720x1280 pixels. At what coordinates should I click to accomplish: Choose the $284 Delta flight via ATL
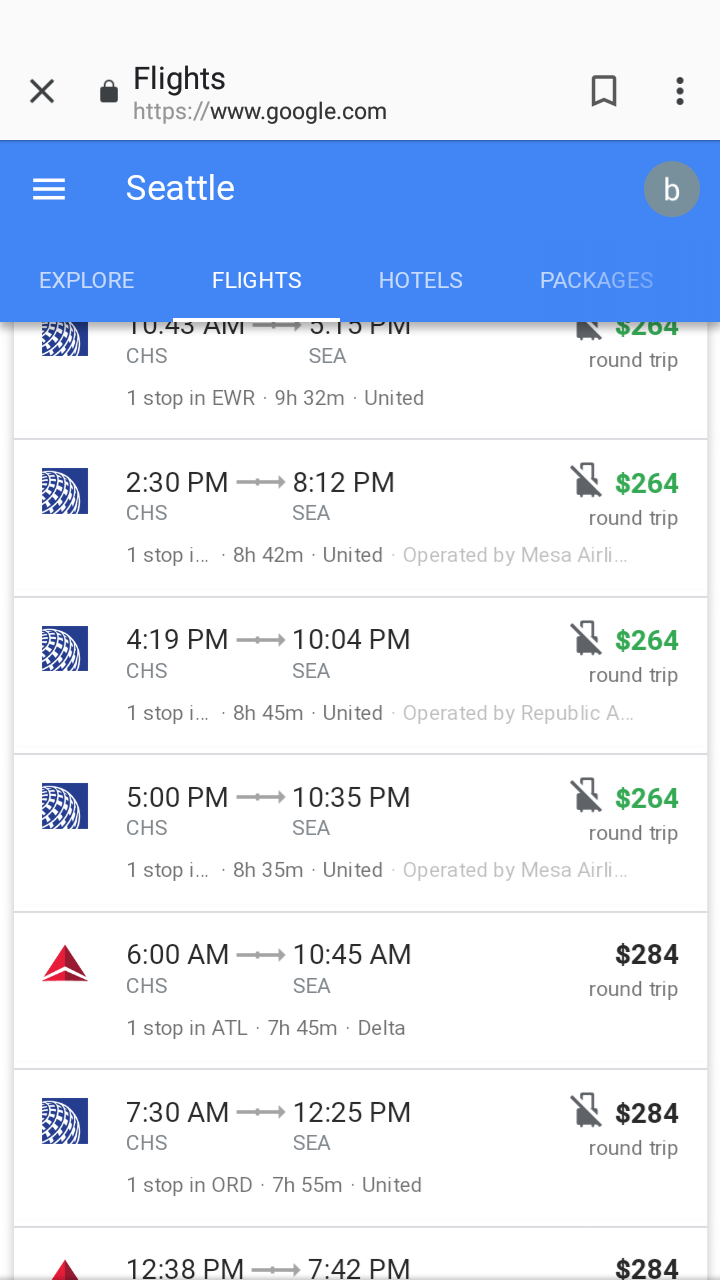(360, 990)
